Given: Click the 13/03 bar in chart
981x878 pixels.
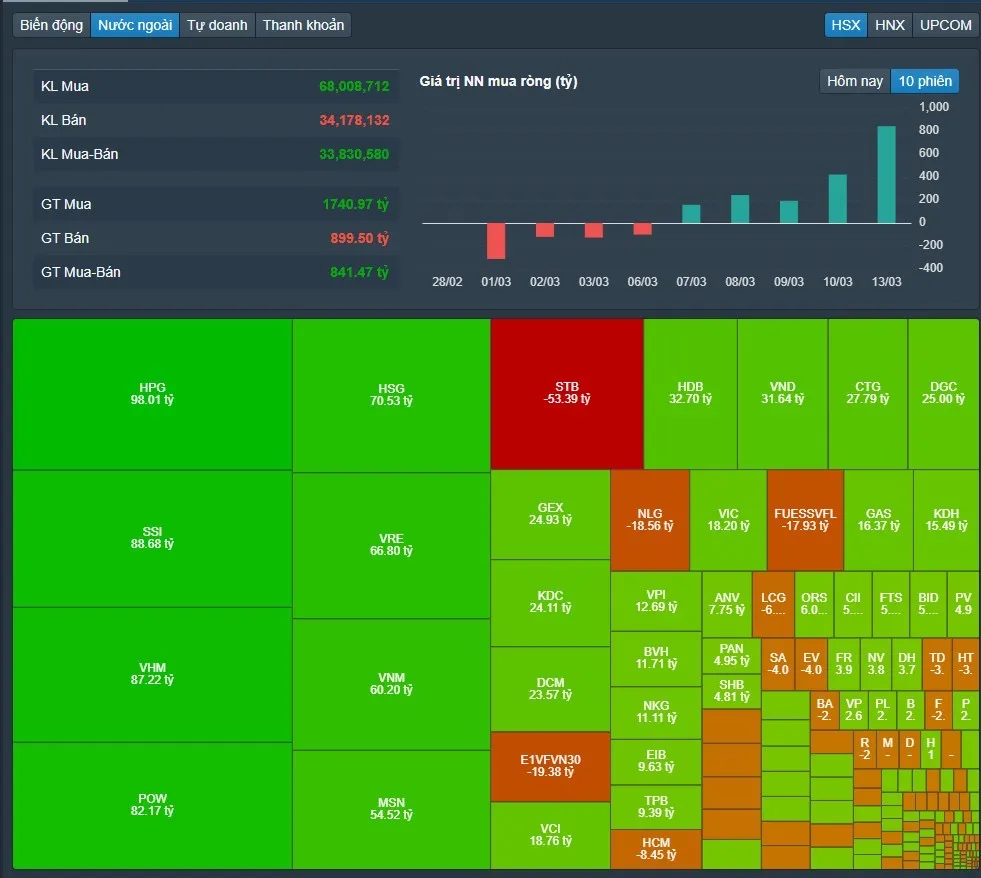Looking at the screenshot, I should pos(886,175).
